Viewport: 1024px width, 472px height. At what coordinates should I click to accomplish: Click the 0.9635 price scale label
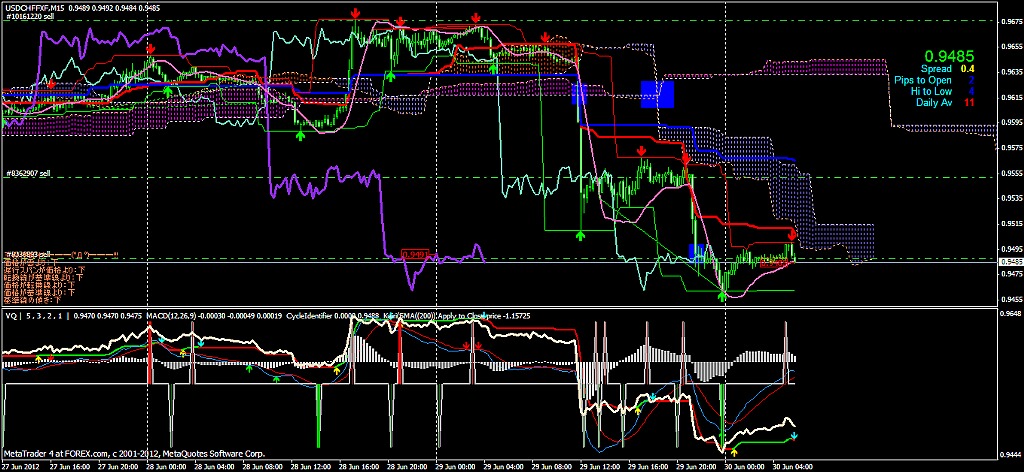click(x=1012, y=72)
